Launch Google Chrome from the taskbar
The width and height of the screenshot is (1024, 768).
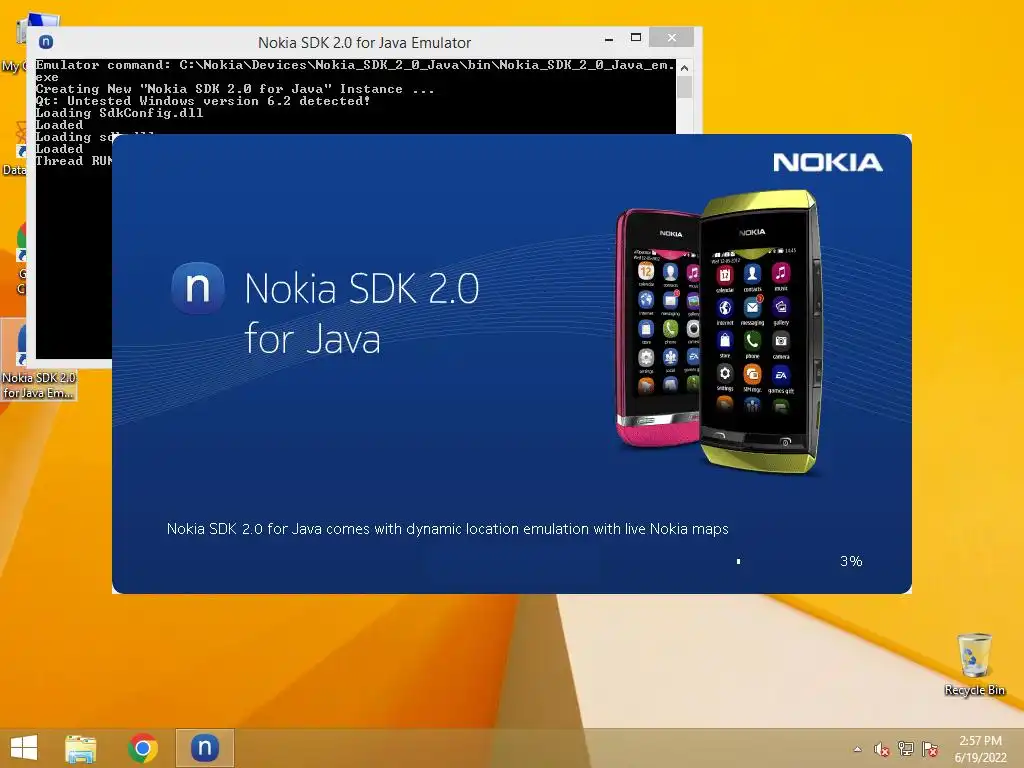tap(143, 748)
